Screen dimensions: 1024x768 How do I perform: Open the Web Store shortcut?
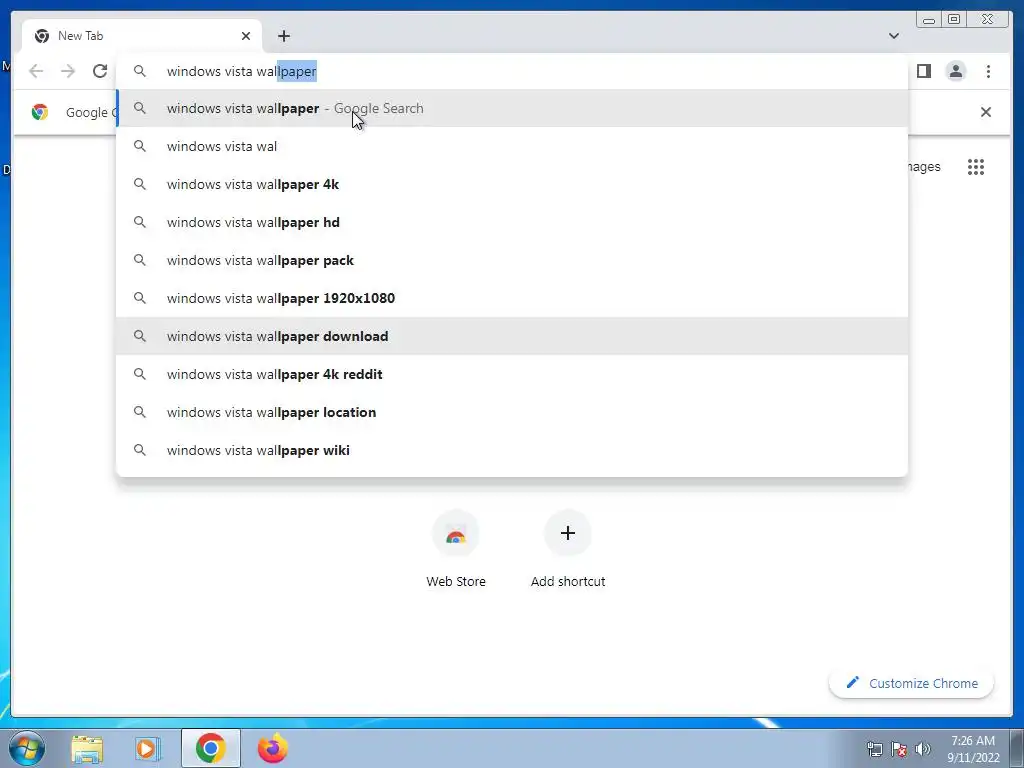click(456, 550)
